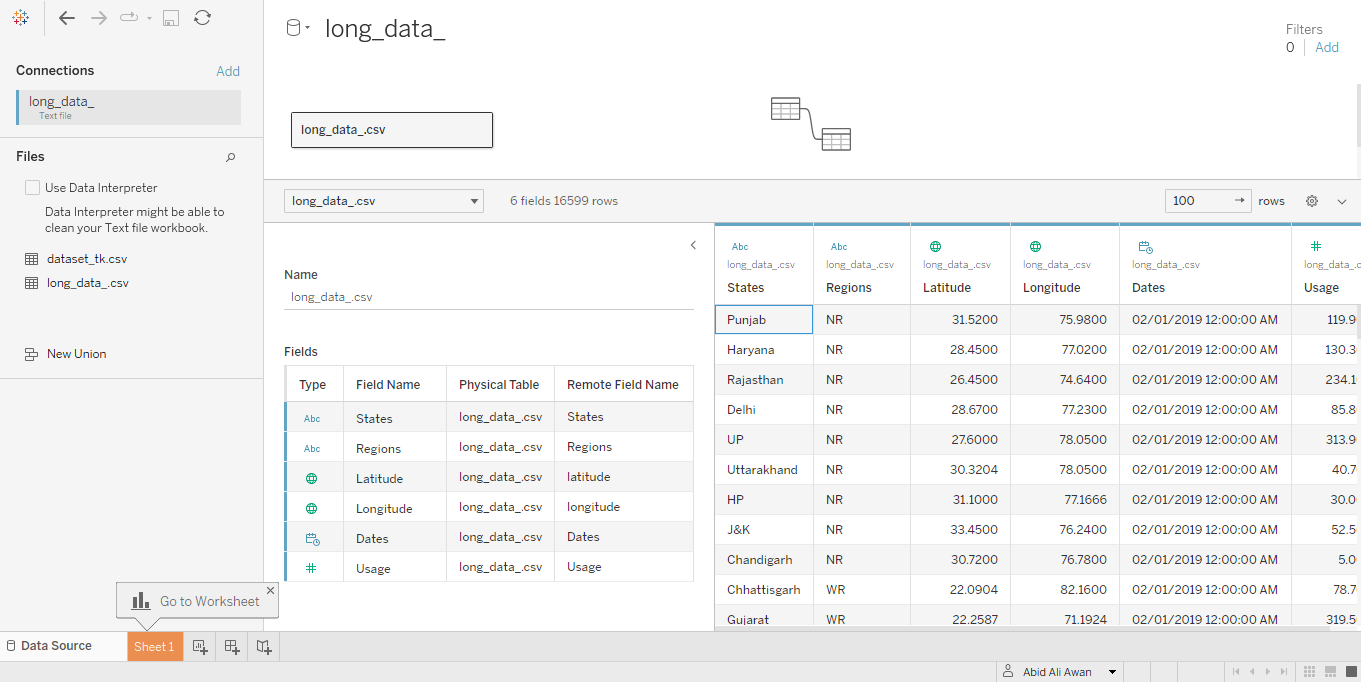Click the user account person icon

point(1009,672)
